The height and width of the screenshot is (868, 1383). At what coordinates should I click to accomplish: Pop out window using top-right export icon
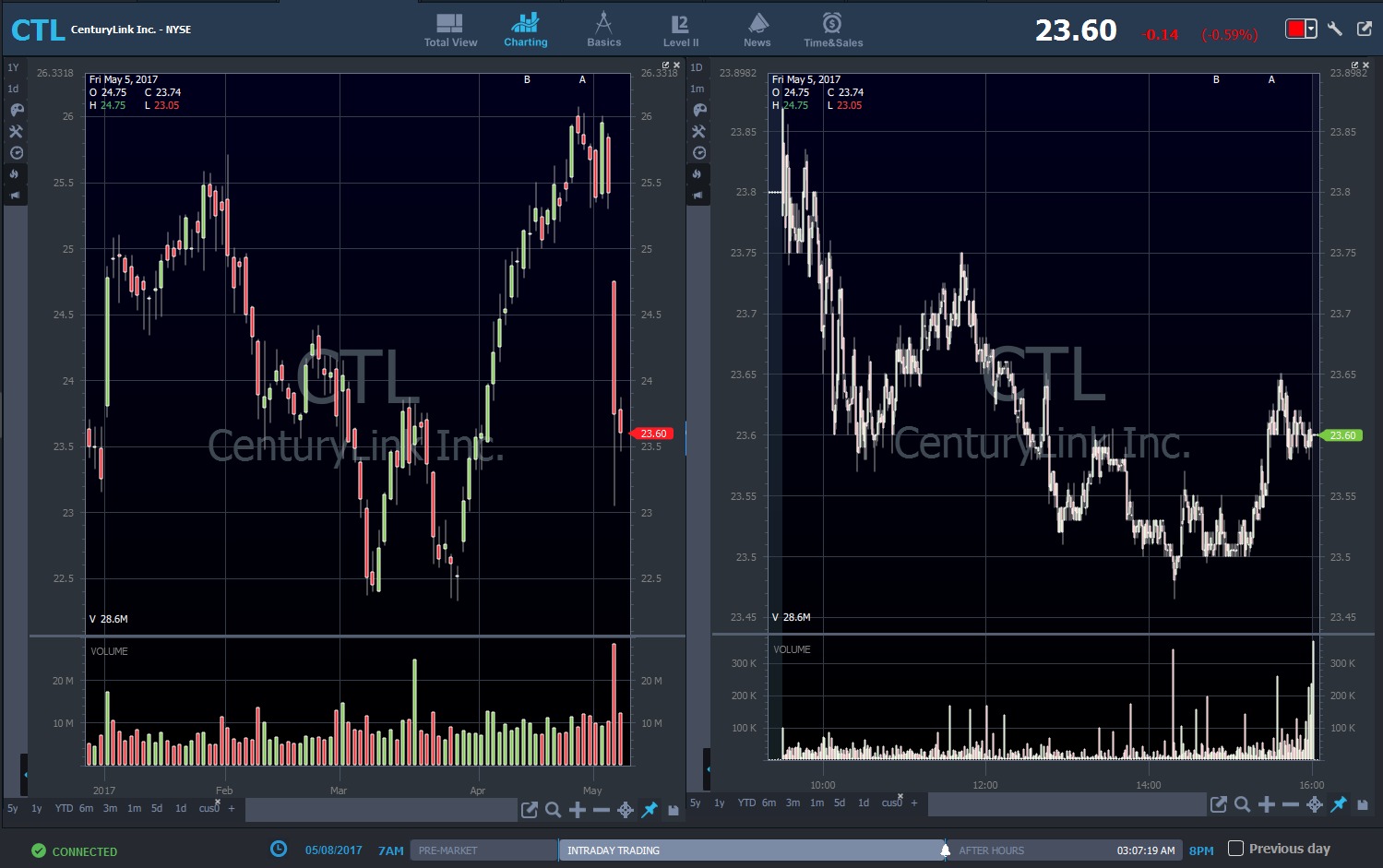pyautogui.click(x=1365, y=29)
